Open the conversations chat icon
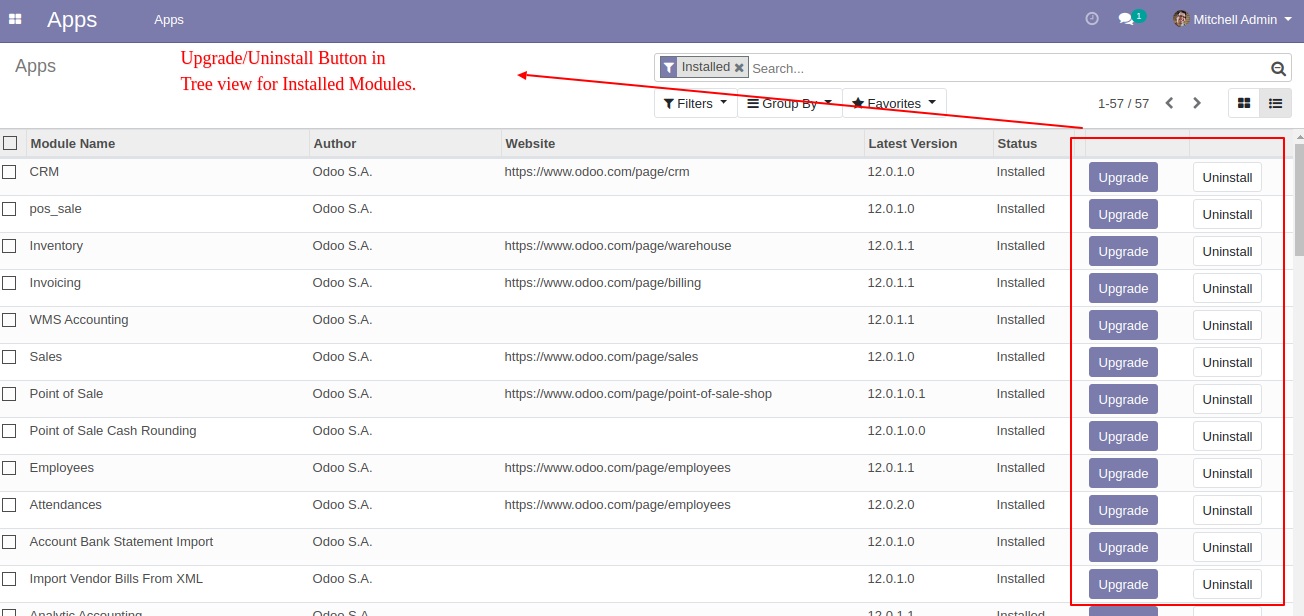Viewport: 1304px width, 616px height. [x=1126, y=19]
